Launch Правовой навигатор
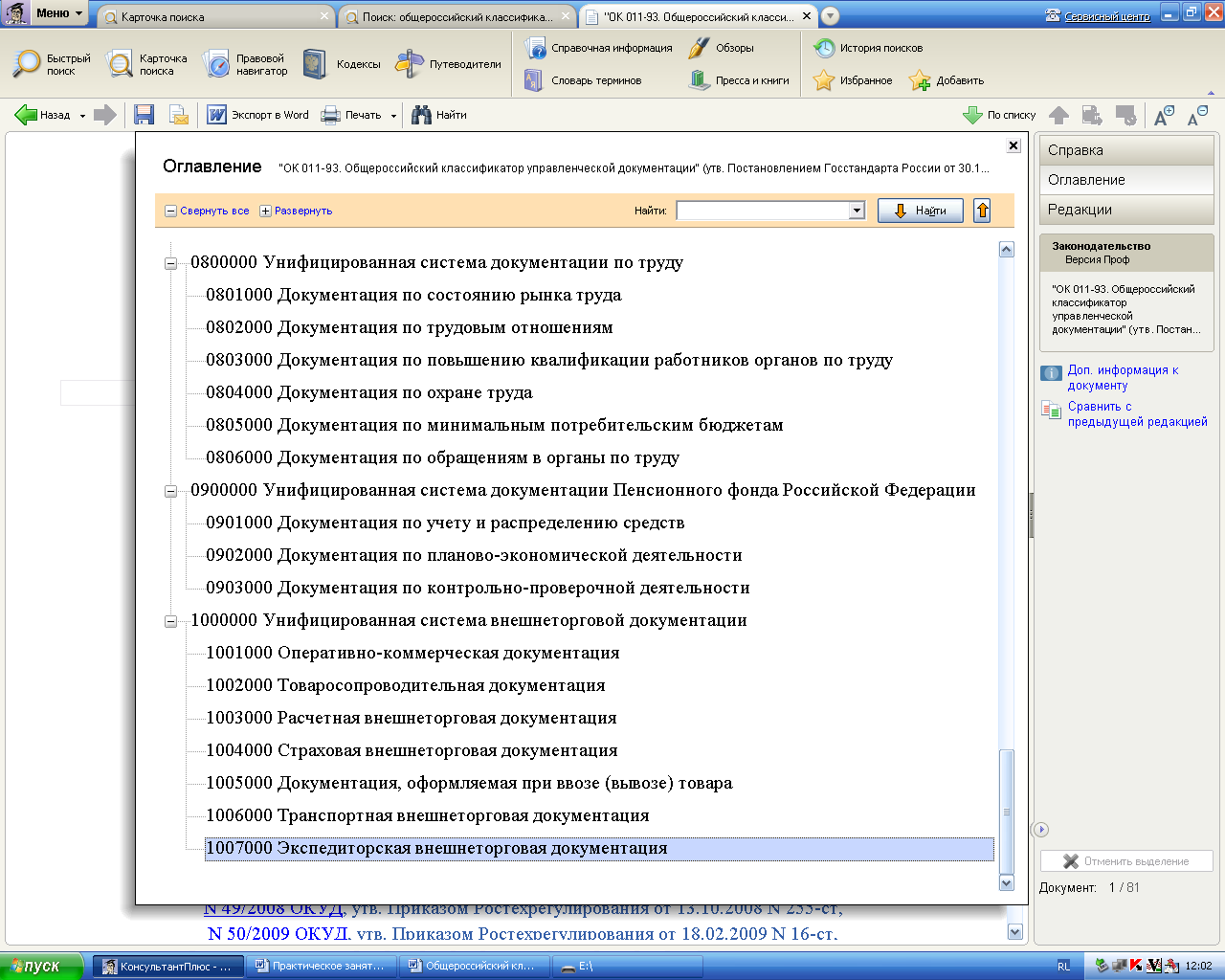1225x980 pixels. coord(246,64)
